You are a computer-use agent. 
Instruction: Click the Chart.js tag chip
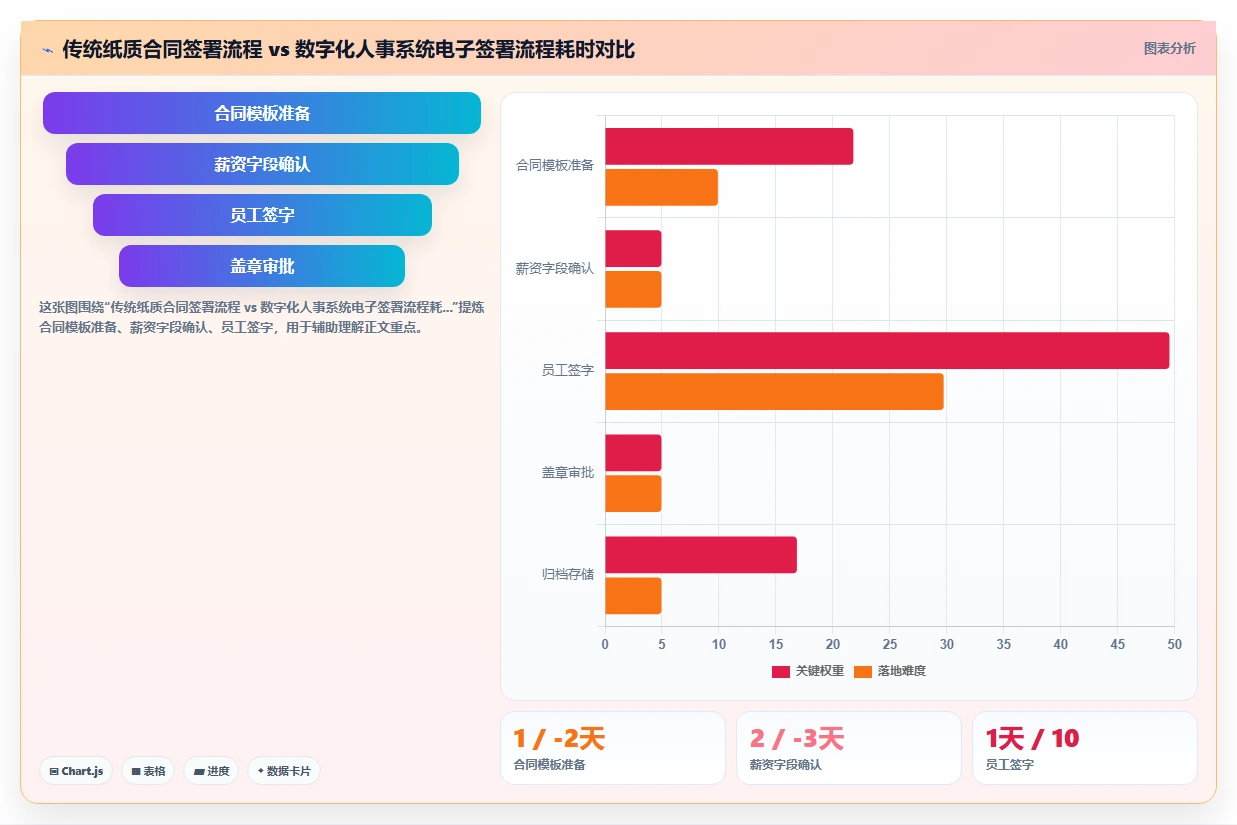76,771
